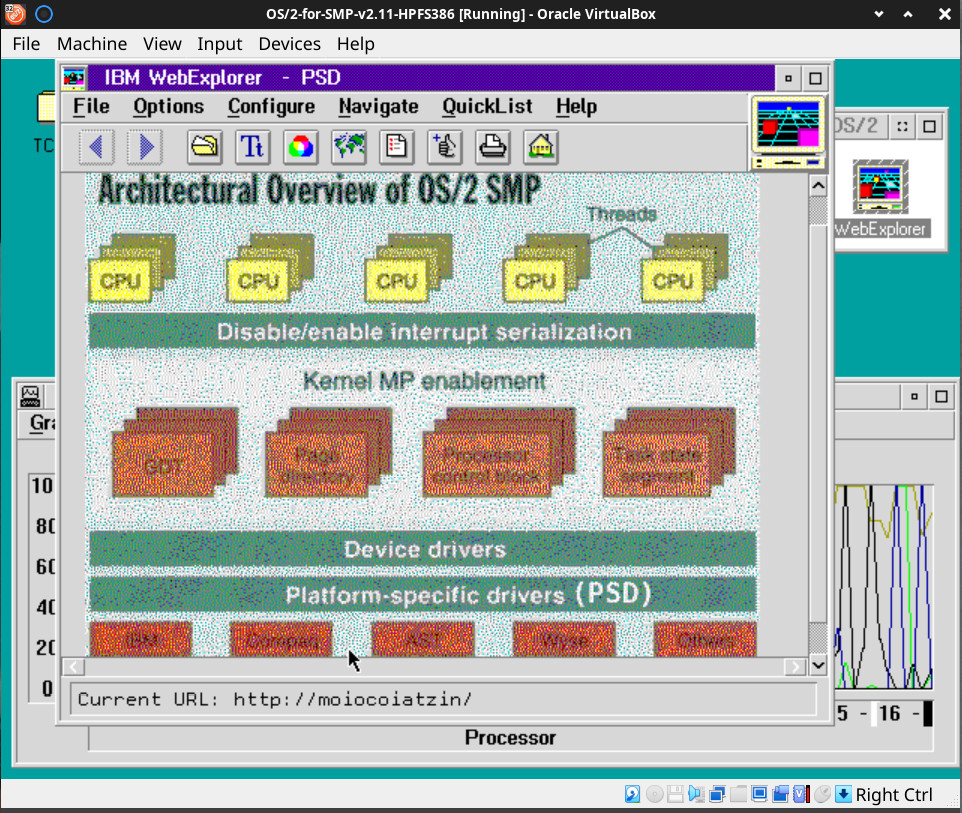Click the VirtualBox audio status icon
This screenshot has height=813, width=962.
pos(696,794)
